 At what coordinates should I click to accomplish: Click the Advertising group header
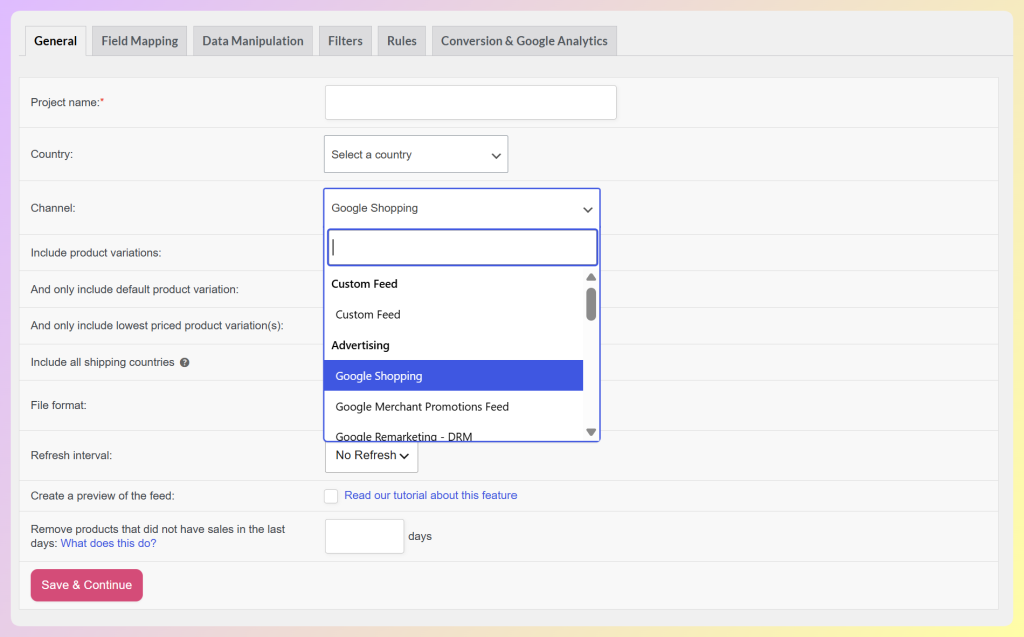(360, 345)
